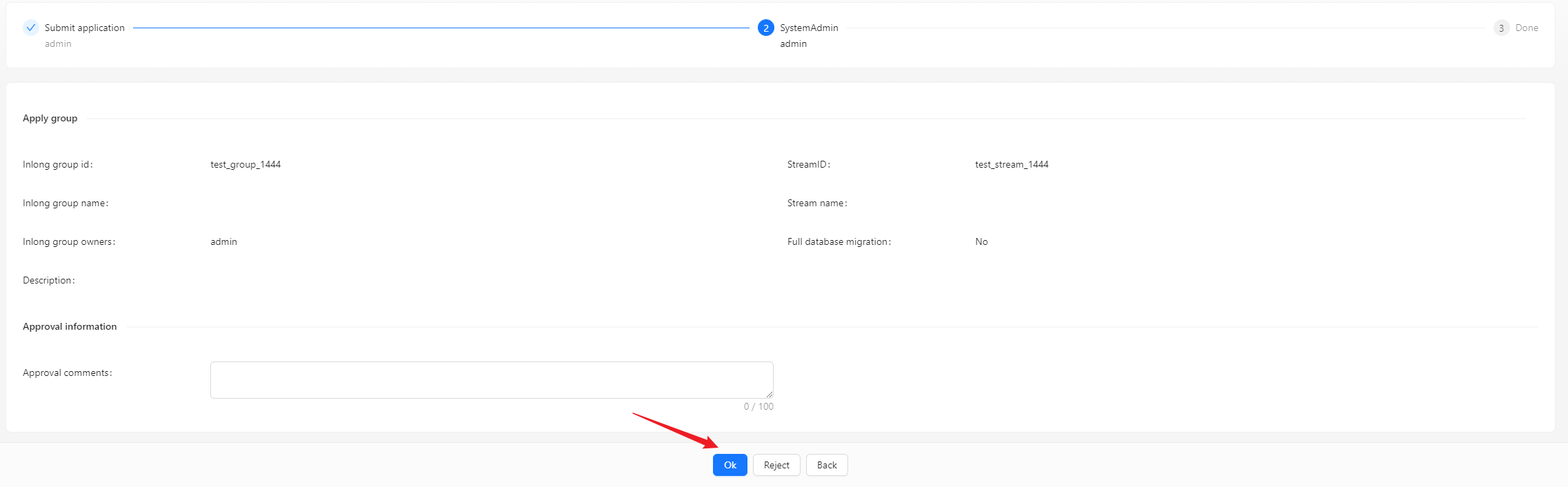This screenshot has width=1568, height=487.
Task: Select the "Submit application" step label
Action: pos(85,28)
